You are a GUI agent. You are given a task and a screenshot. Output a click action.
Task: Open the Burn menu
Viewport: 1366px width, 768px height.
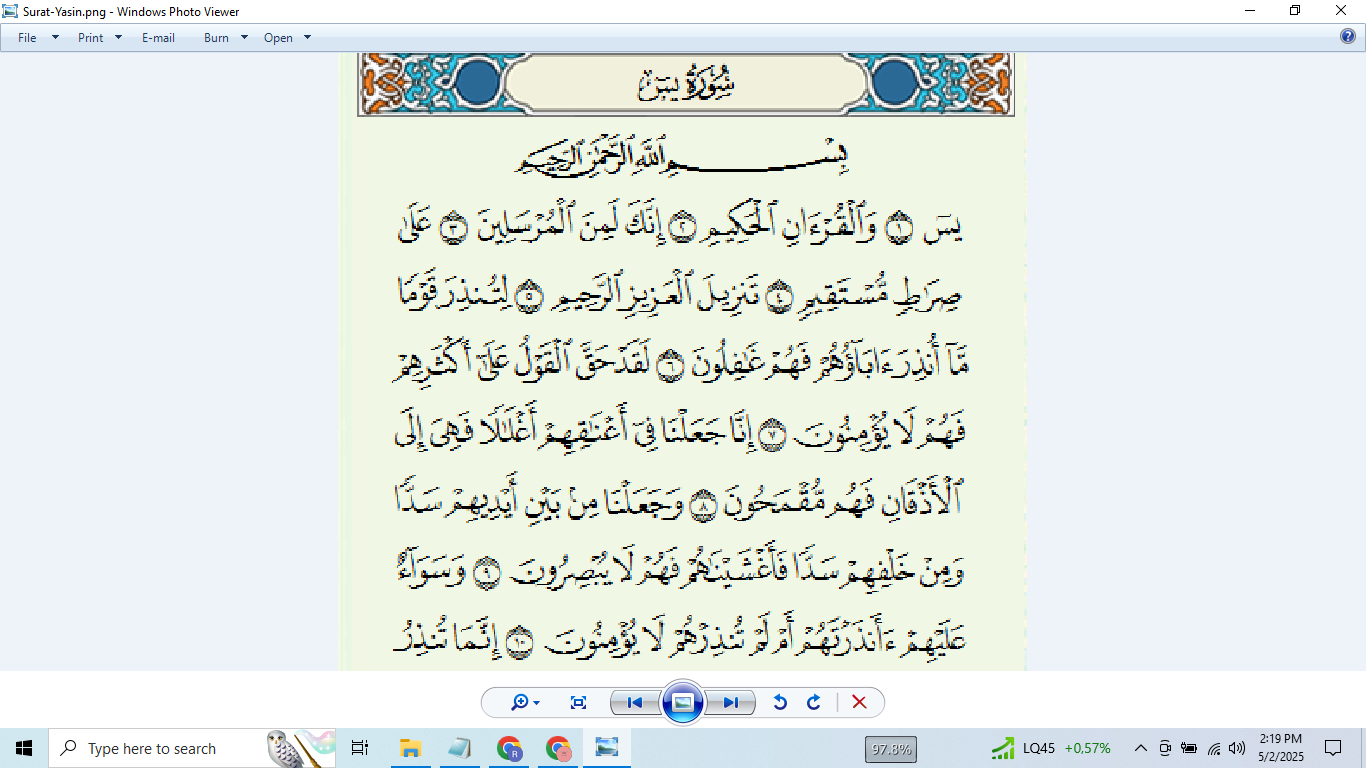(216, 37)
